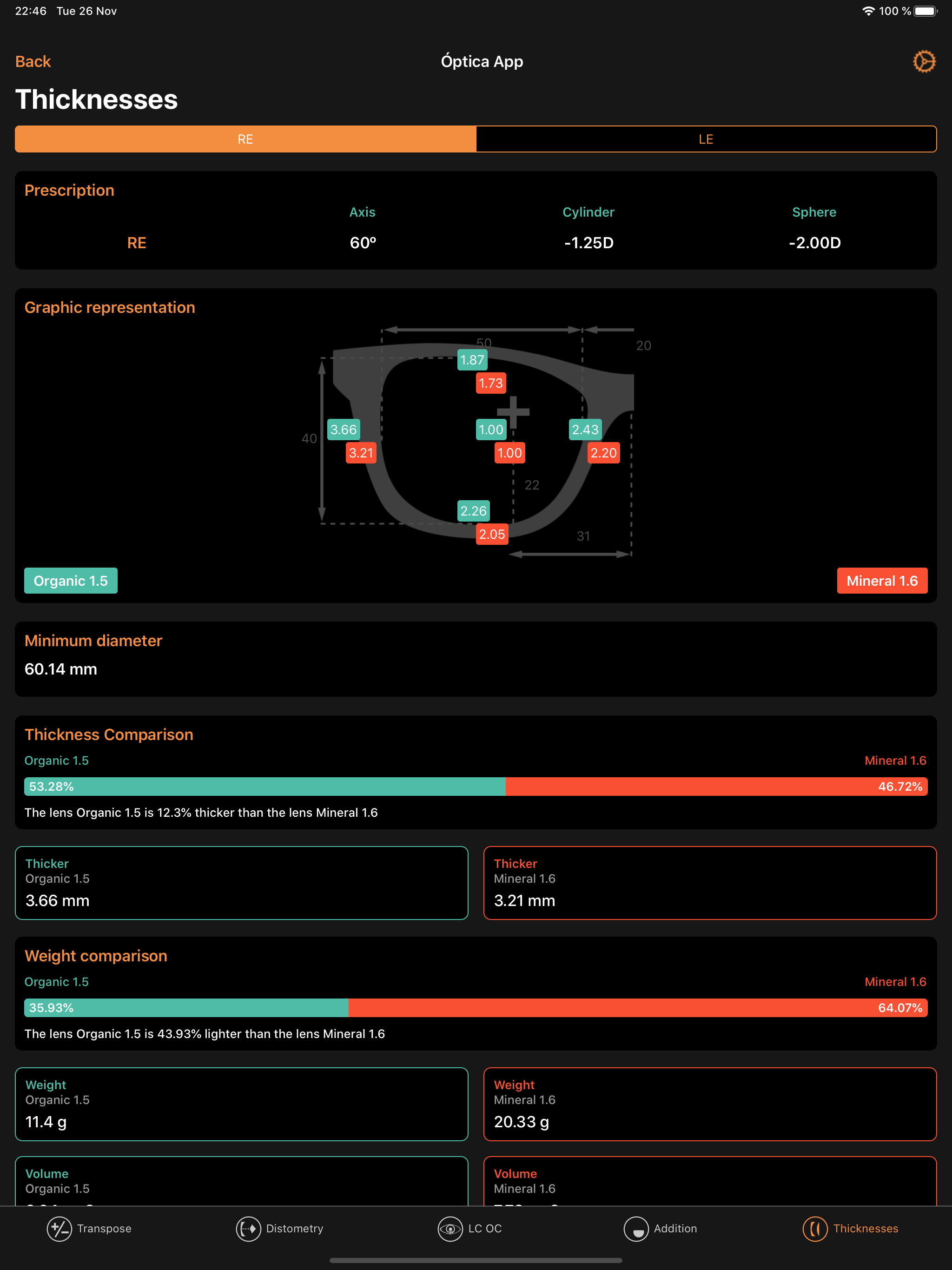Tap the 3.66 thickness label
The height and width of the screenshot is (1270, 952).
click(x=344, y=430)
